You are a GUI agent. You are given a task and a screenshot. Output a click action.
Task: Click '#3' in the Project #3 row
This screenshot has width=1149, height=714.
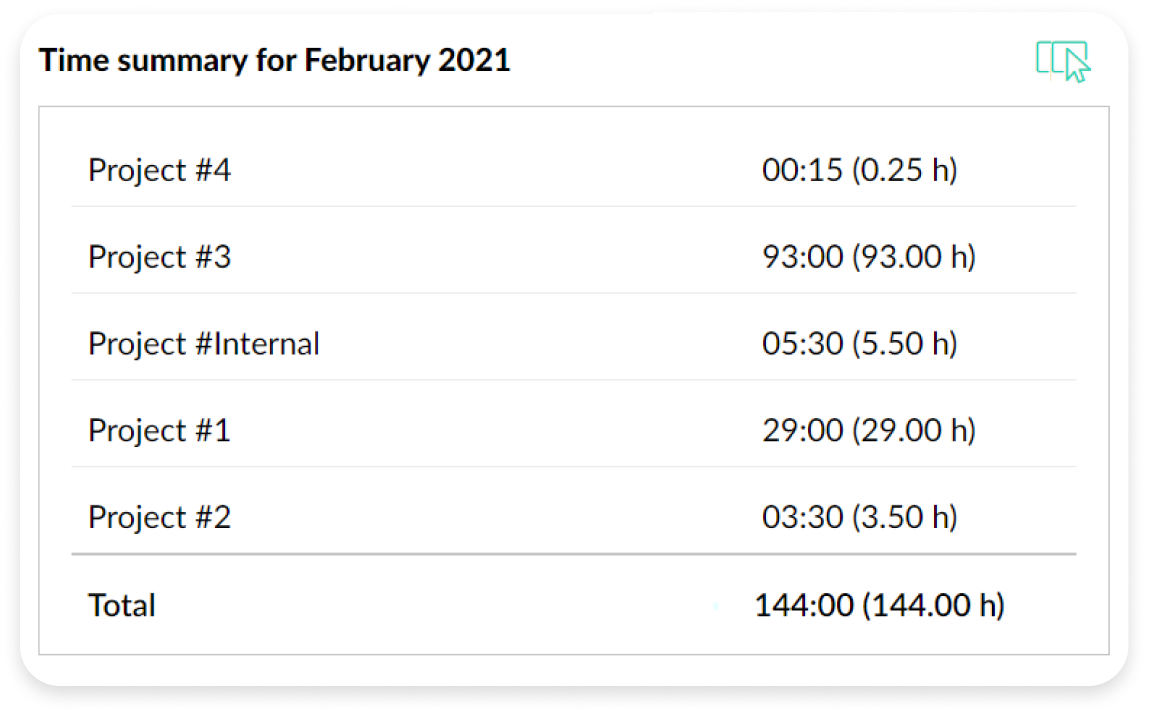tap(211, 257)
